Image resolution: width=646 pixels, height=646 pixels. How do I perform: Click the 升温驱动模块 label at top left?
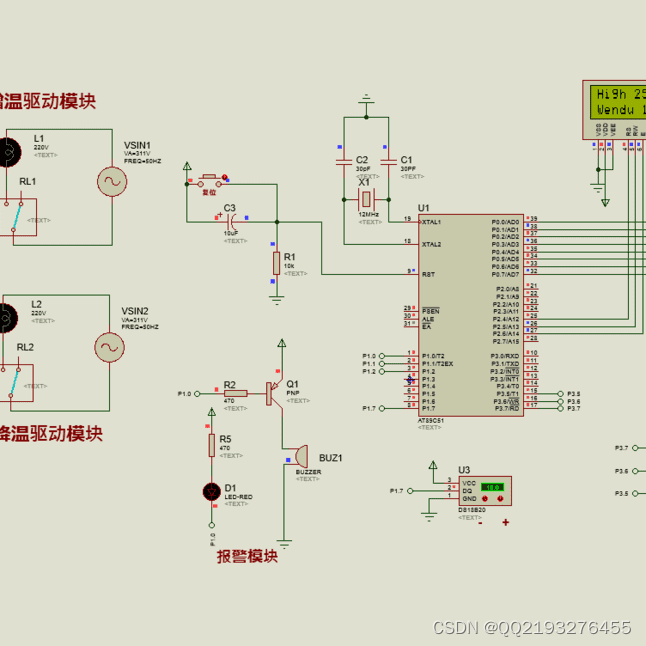(x=48, y=101)
